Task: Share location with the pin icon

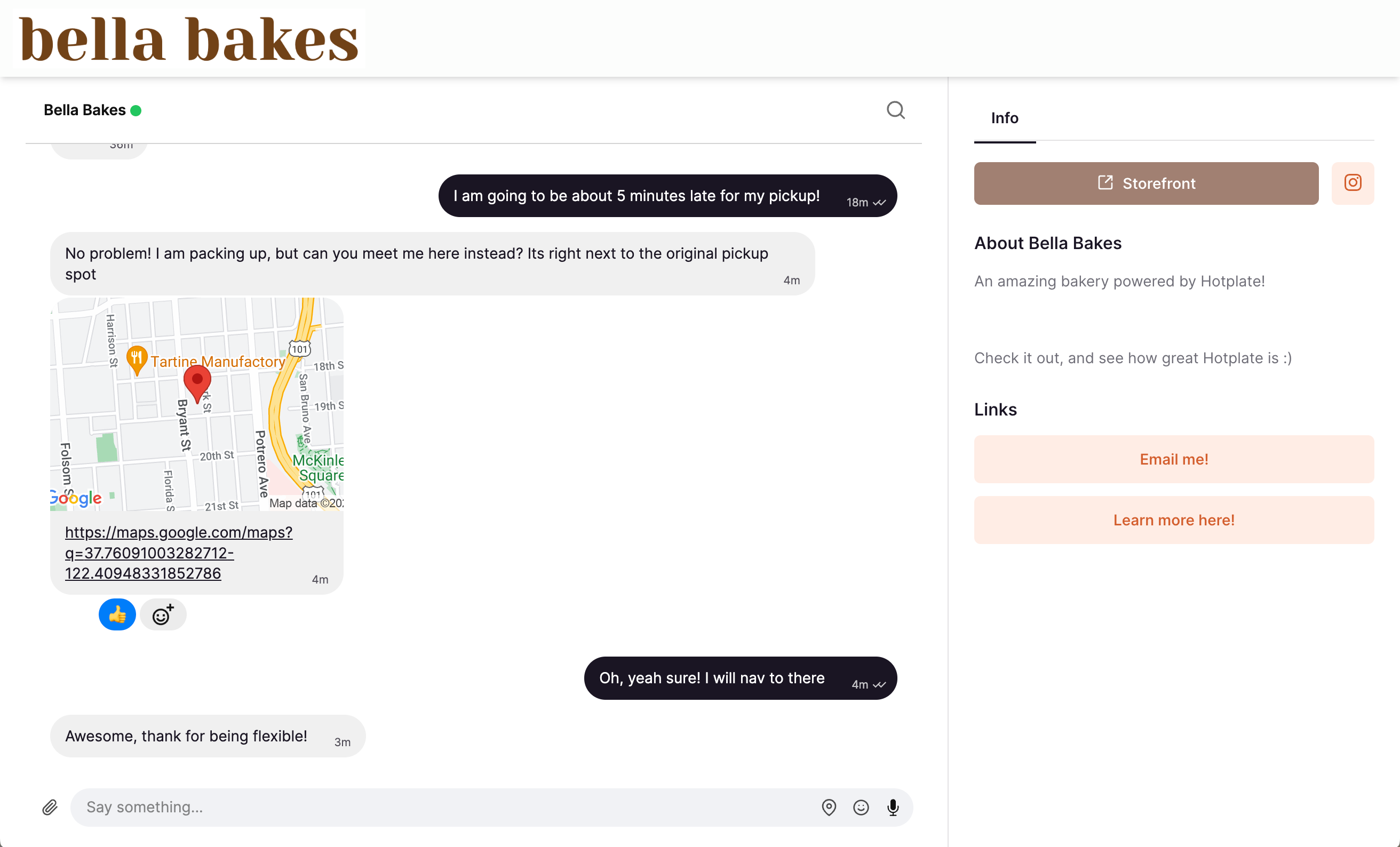Action: [x=829, y=806]
